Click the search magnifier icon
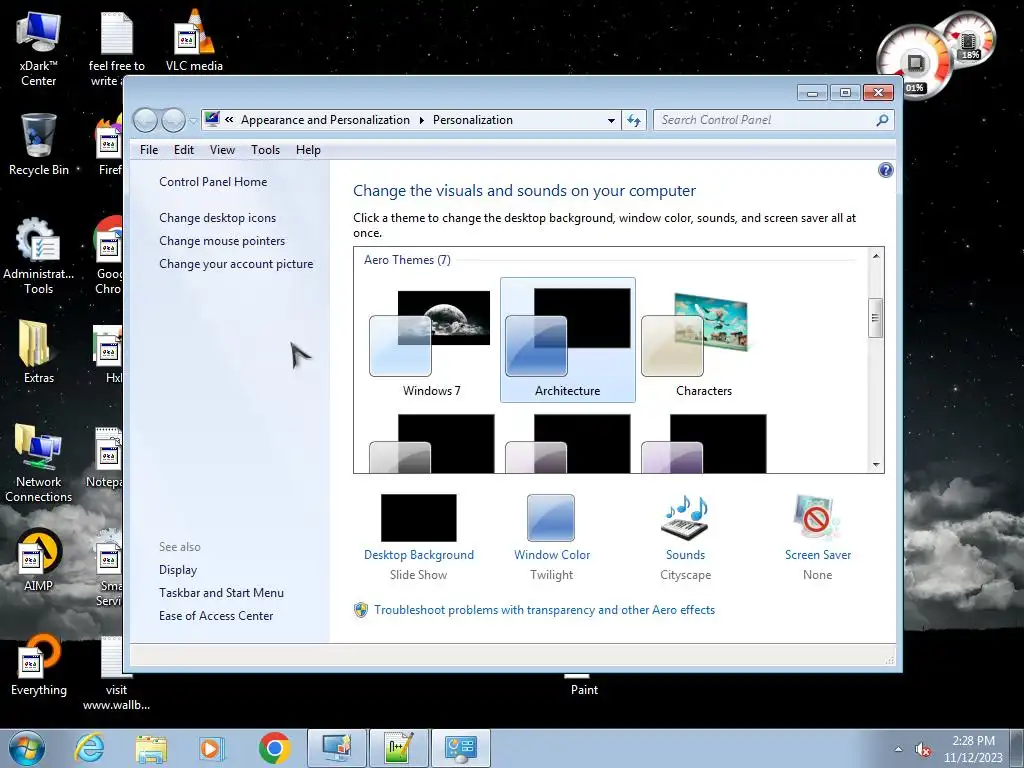This screenshot has width=1024, height=768. click(x=882, y=120)
